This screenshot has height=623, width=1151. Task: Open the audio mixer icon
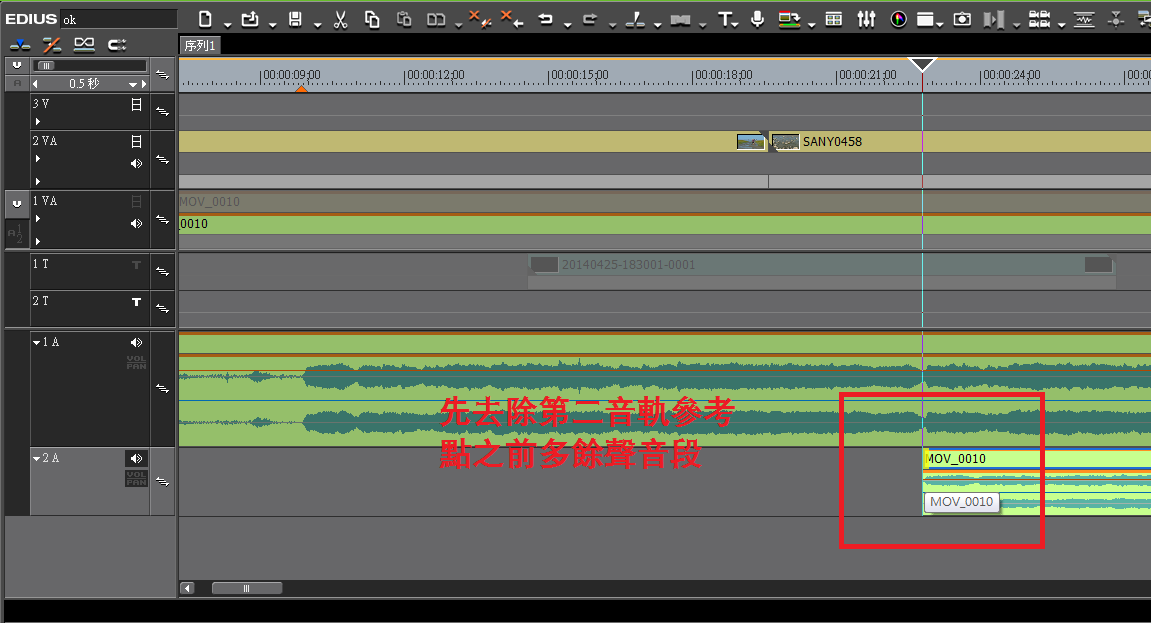(x=866, y=19)
